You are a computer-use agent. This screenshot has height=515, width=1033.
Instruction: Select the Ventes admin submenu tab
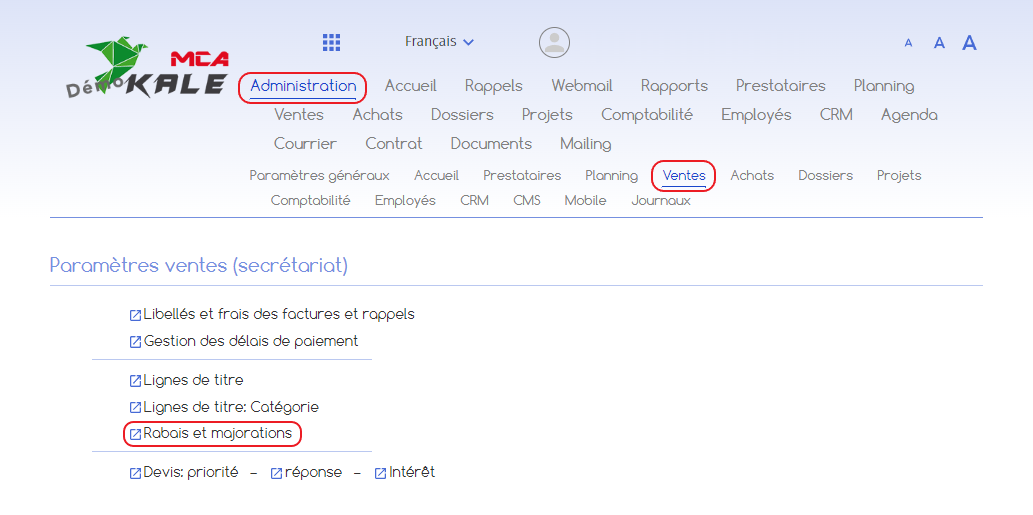click(x=684, y=176)
